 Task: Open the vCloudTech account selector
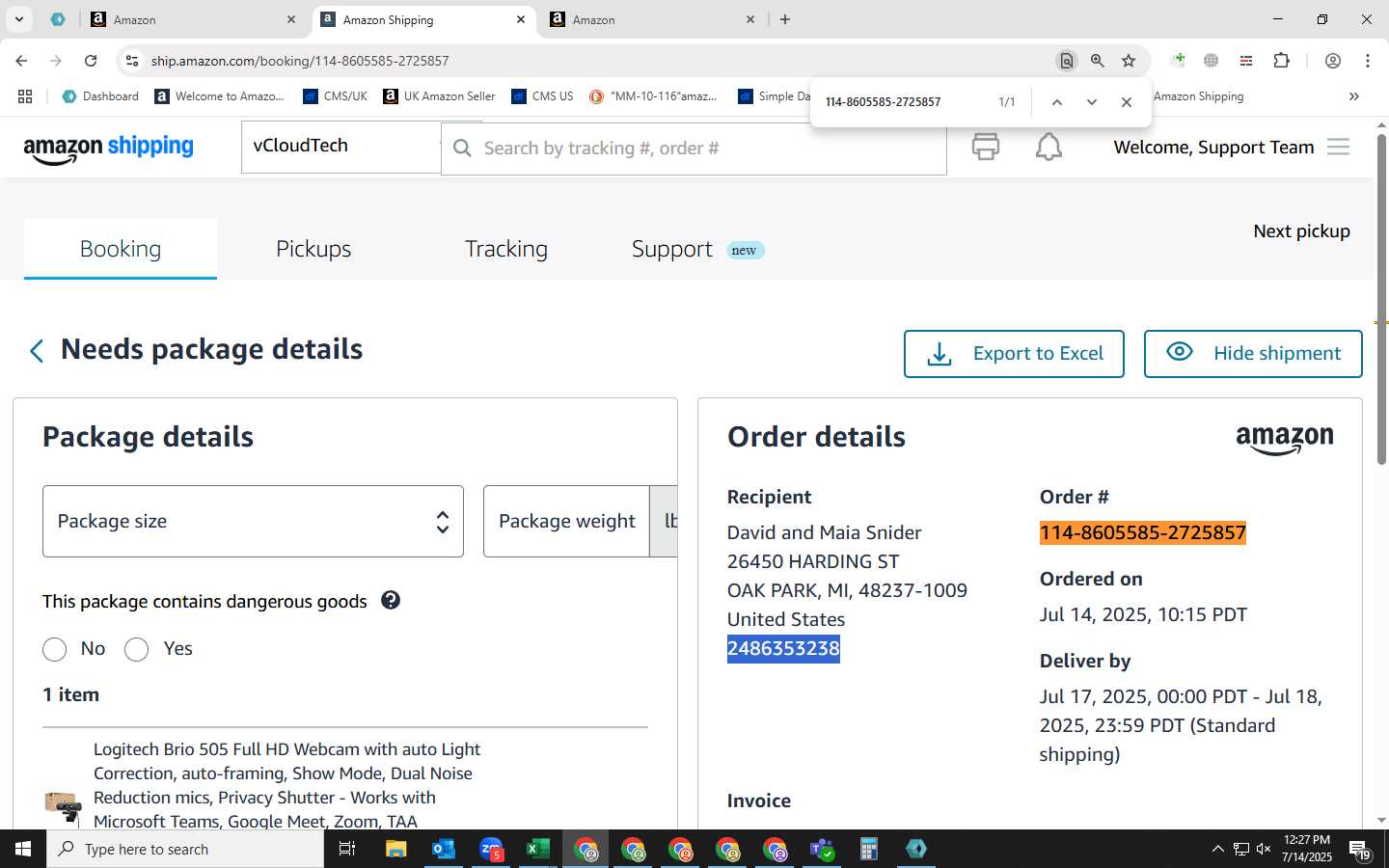(340, 147)
